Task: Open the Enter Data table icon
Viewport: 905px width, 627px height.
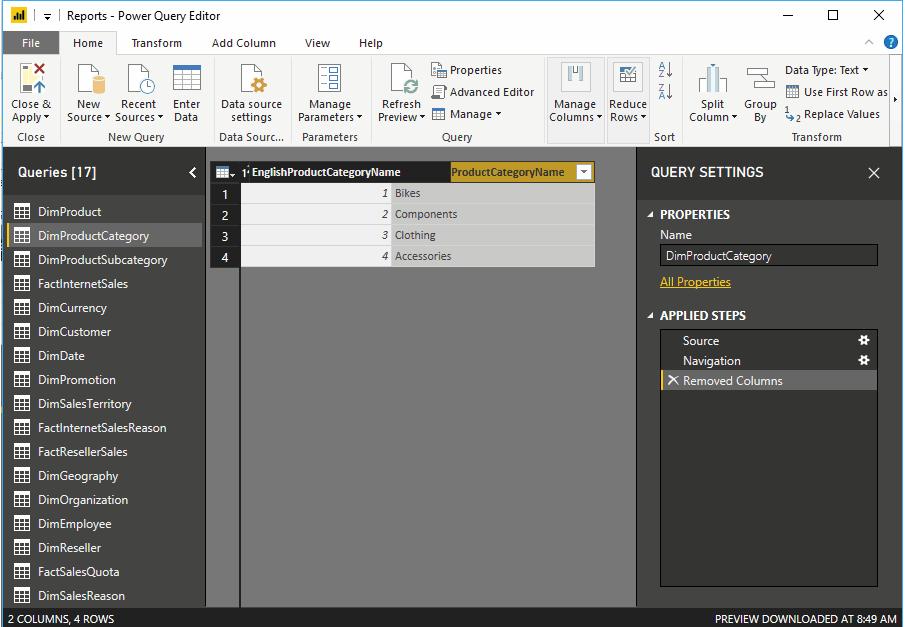Action: 186,79
